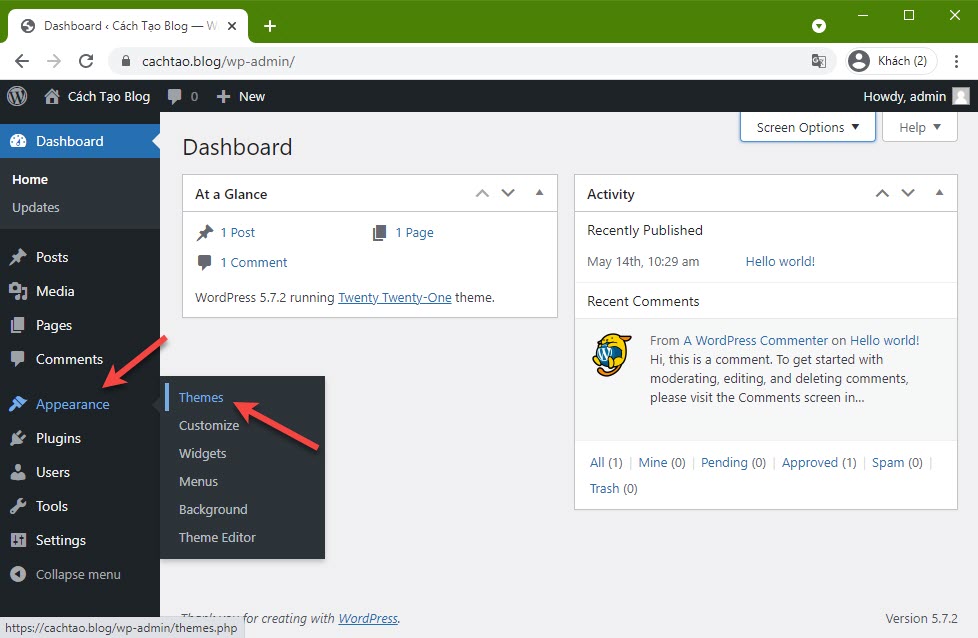Screen dimensions: 978x638
Task: Open WordPress link in footer
Action: click(368, 619)
